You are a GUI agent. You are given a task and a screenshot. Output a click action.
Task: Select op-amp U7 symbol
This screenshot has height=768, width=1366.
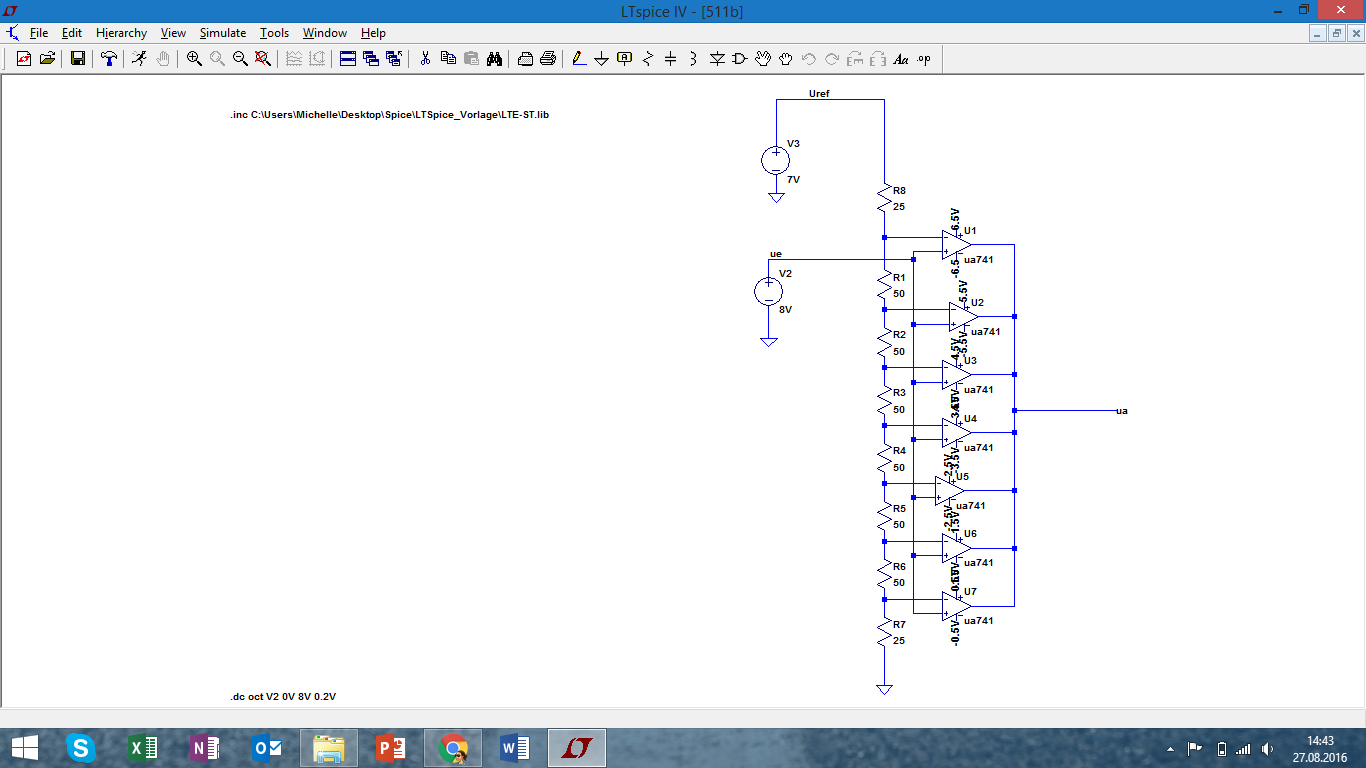[956, 606]
